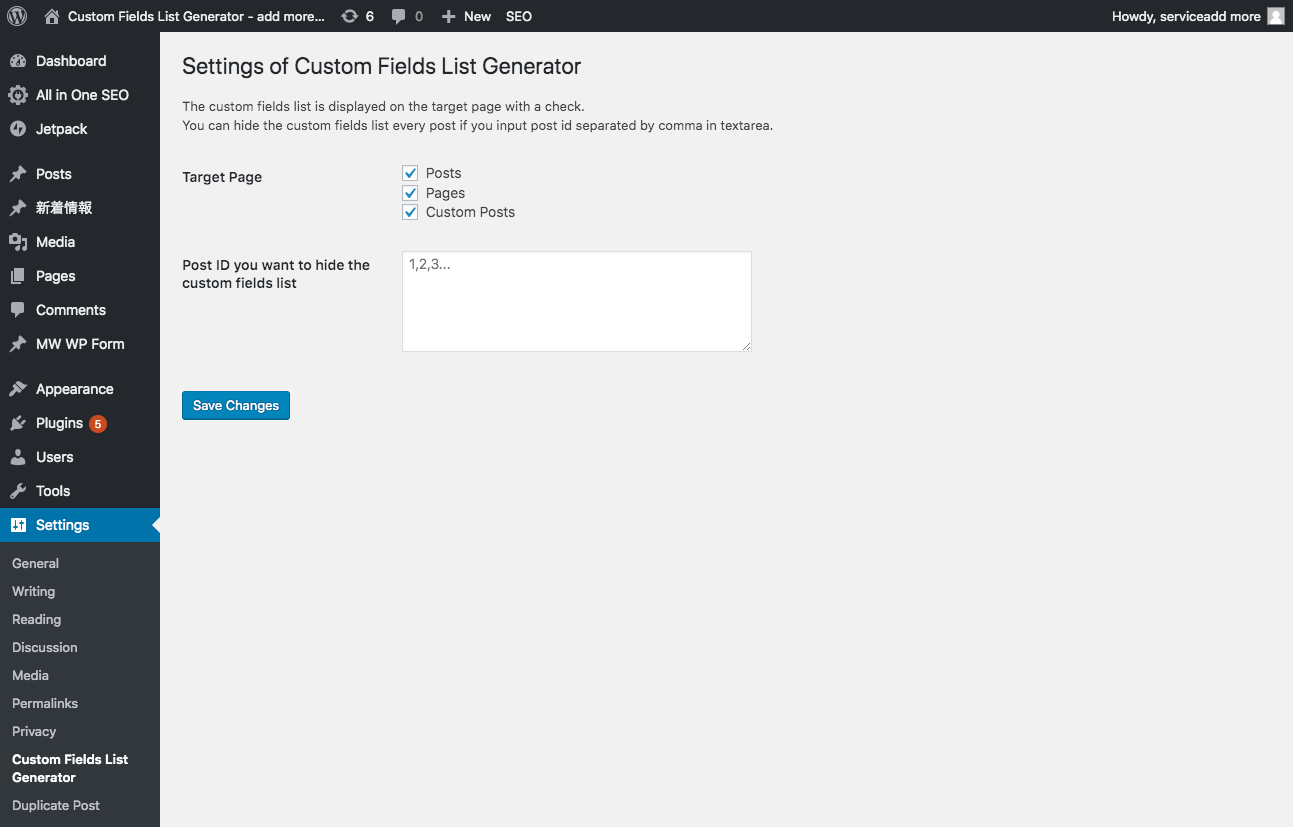Click the Pages checkbox label text
The image size is (1293, 827).
(x=445, y=193)
